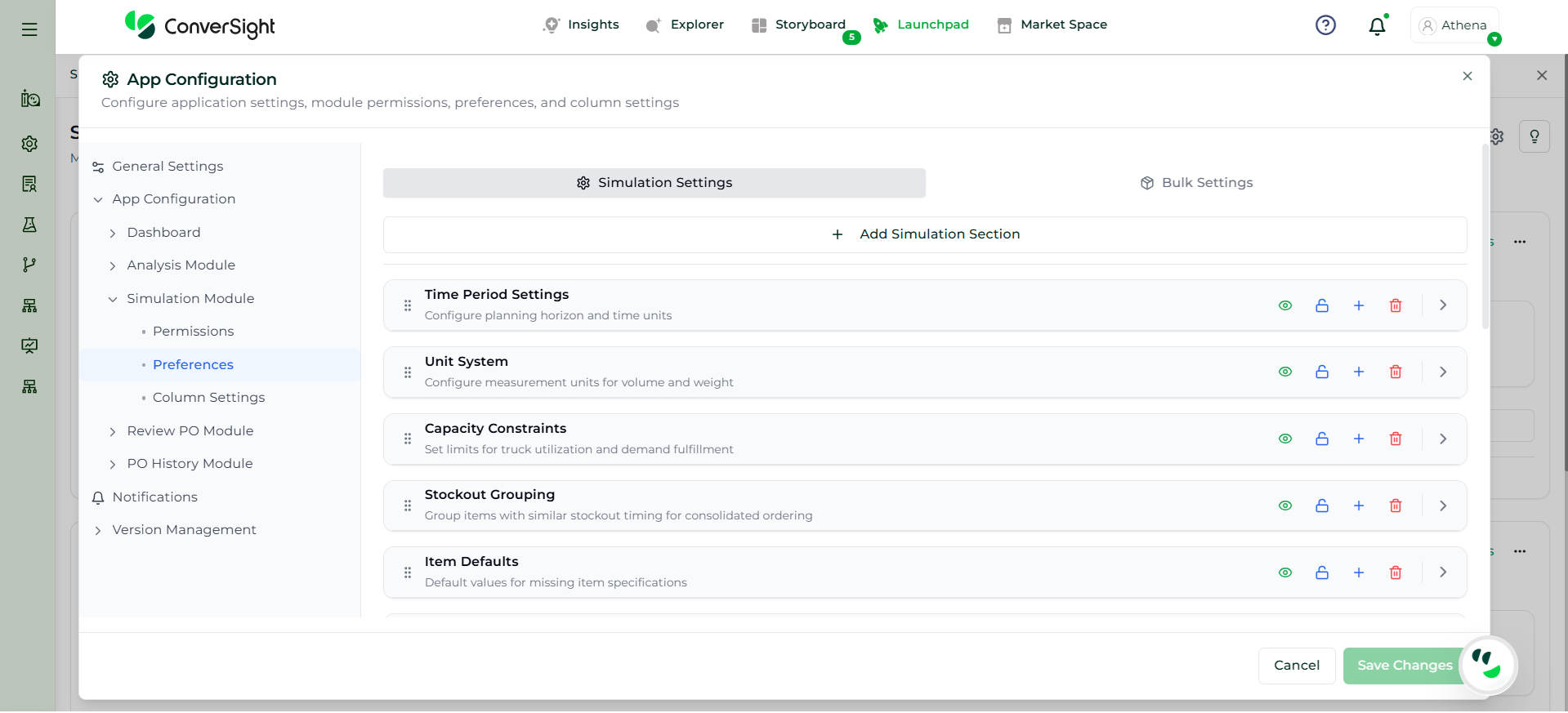The width and height of the screenshot is (1568, 713).
Task: Click the help question mark icon
Action: tap(1325, 25)
